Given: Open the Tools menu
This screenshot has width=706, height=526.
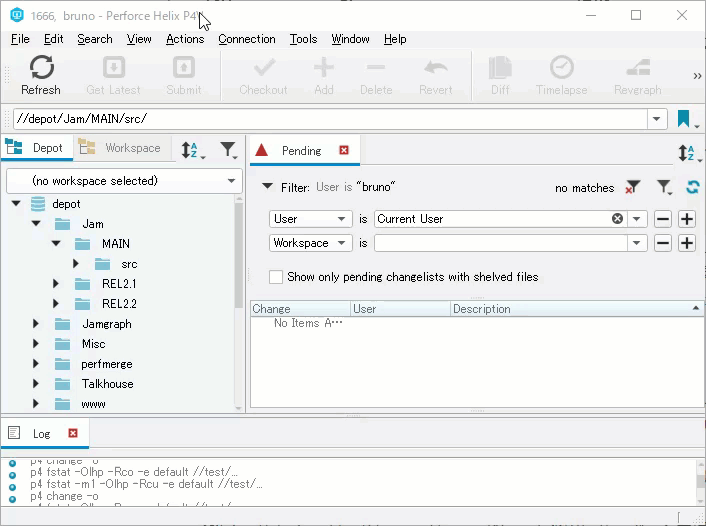Looking at the screenshot, I should (303, 39).
